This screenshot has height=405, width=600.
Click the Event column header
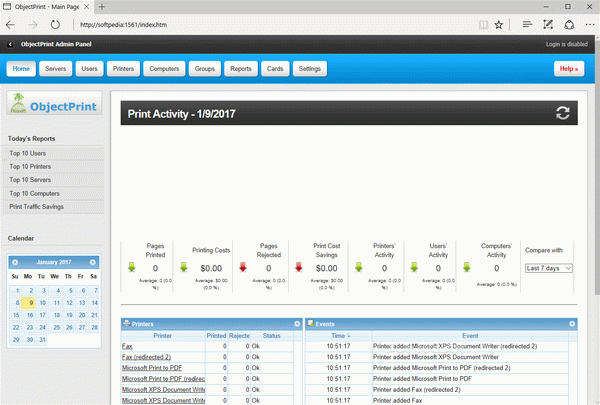470,336
